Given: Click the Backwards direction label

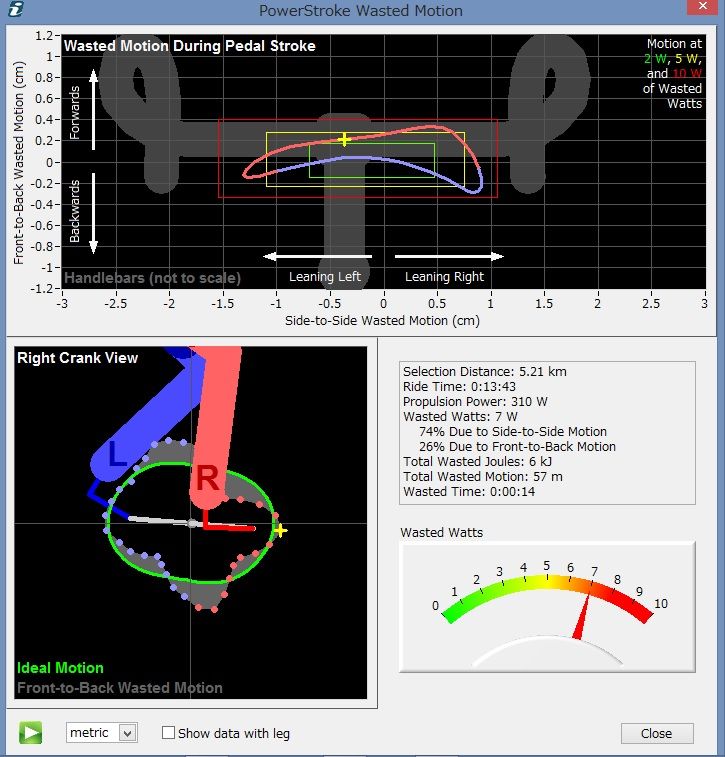Looking at the screenshot, I should point(74,211).
